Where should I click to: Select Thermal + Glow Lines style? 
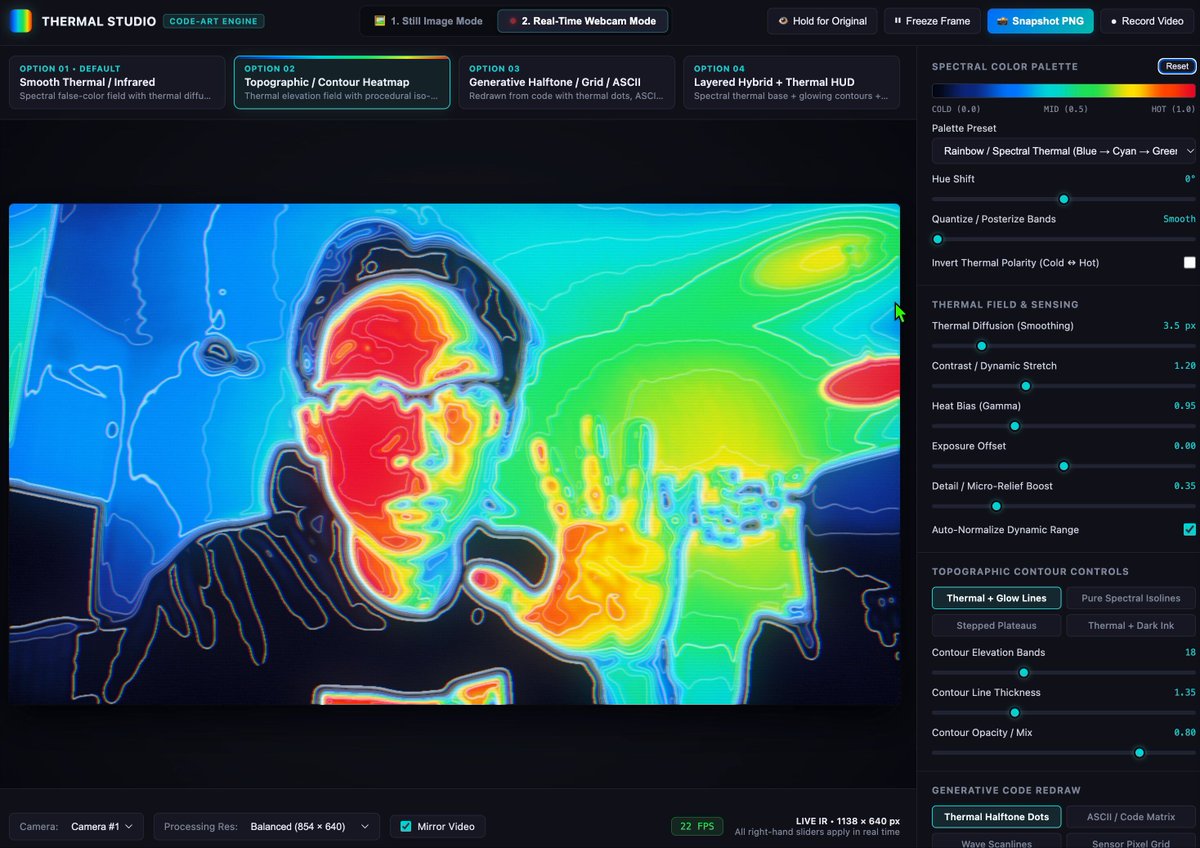click(997, 598)
